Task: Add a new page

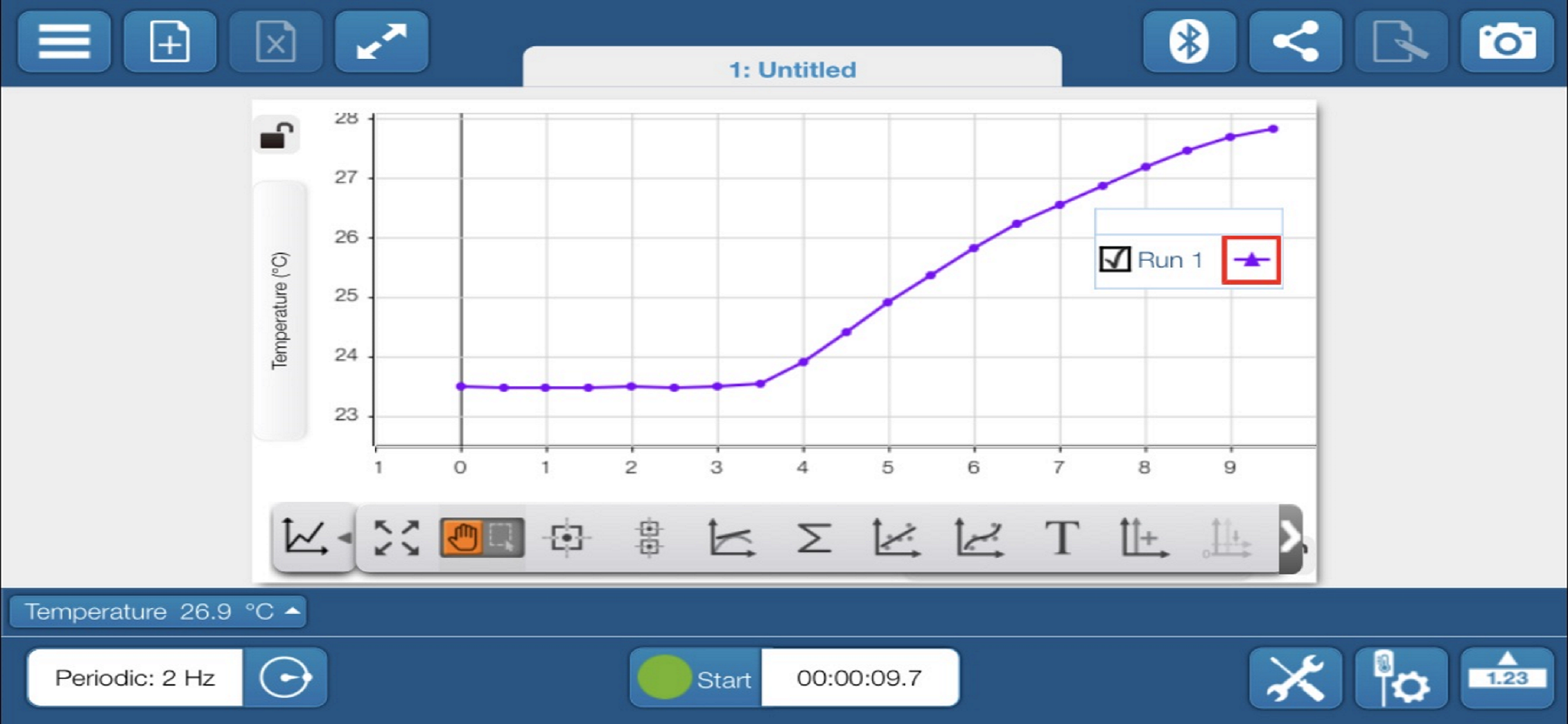Action: (x=170, y=42)
